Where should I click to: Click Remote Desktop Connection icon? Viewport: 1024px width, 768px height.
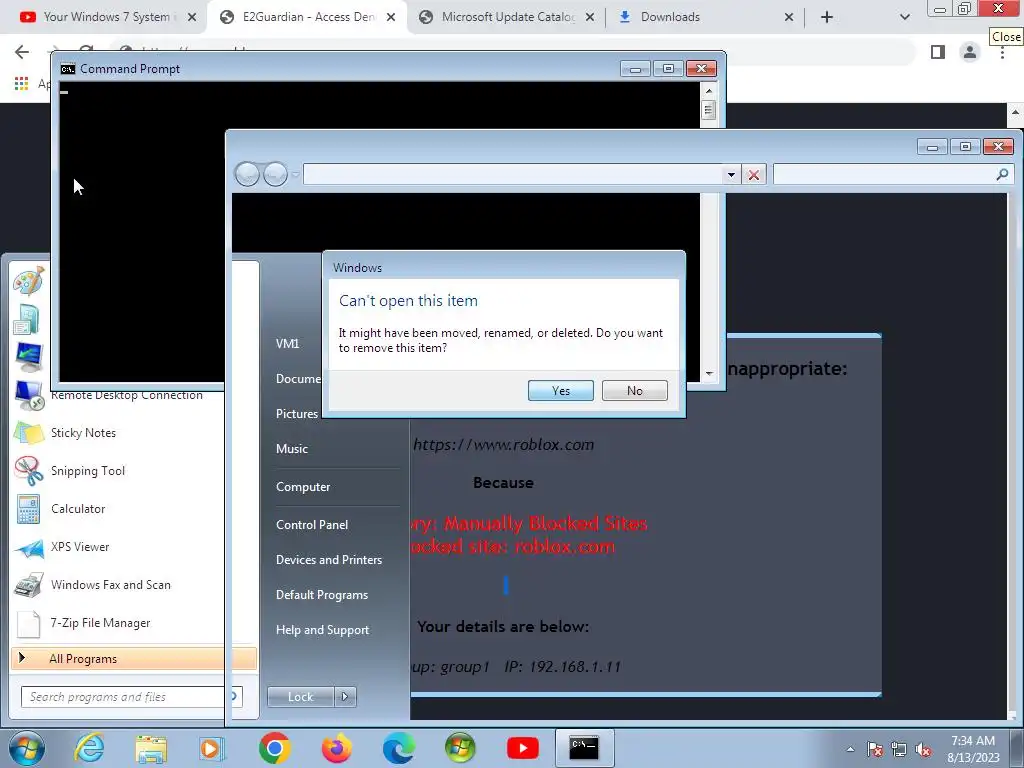point(29,394)
